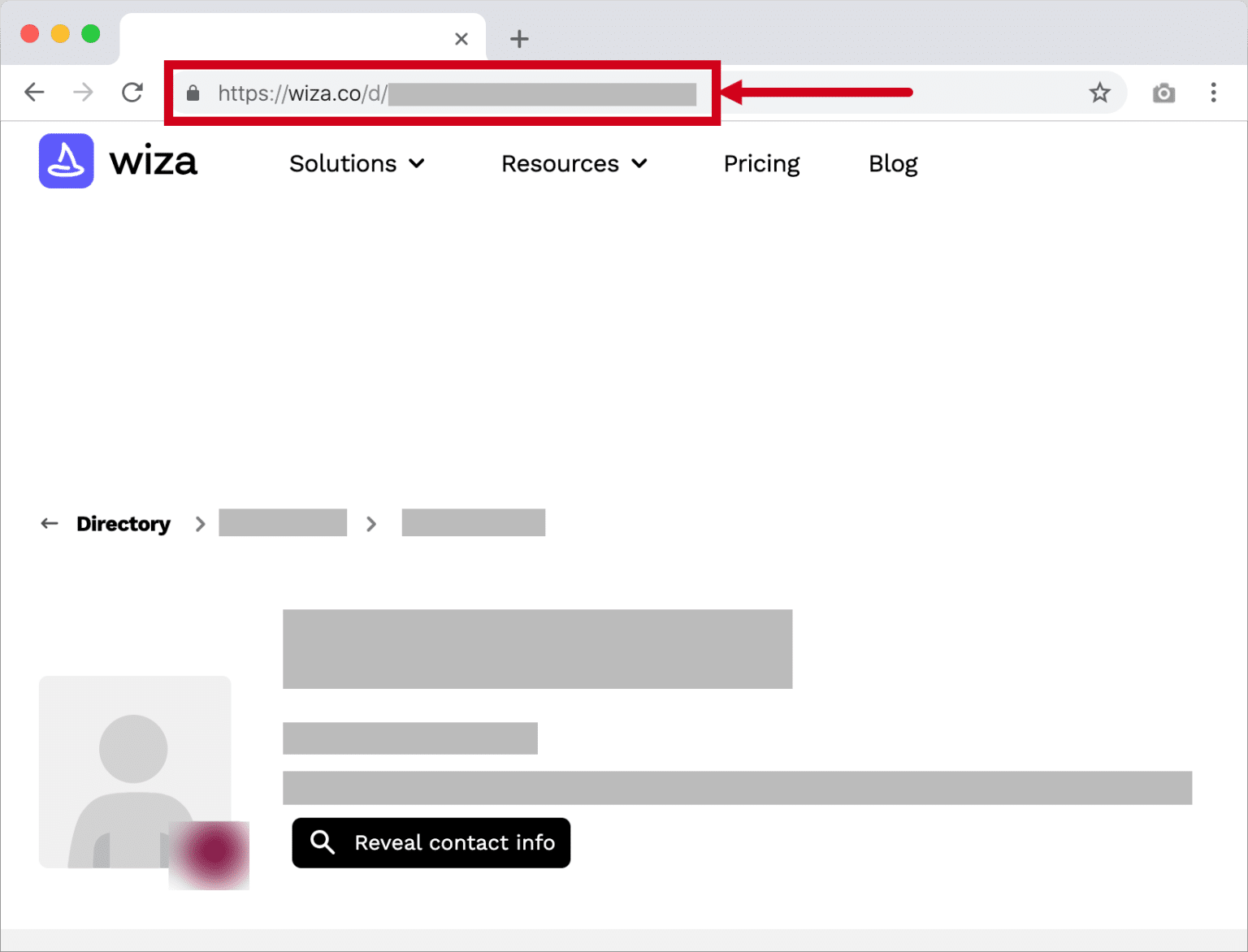The height and width of the screenshot is (952, 1248).
Task: Click the reload page icon
Action: point(132,92)
